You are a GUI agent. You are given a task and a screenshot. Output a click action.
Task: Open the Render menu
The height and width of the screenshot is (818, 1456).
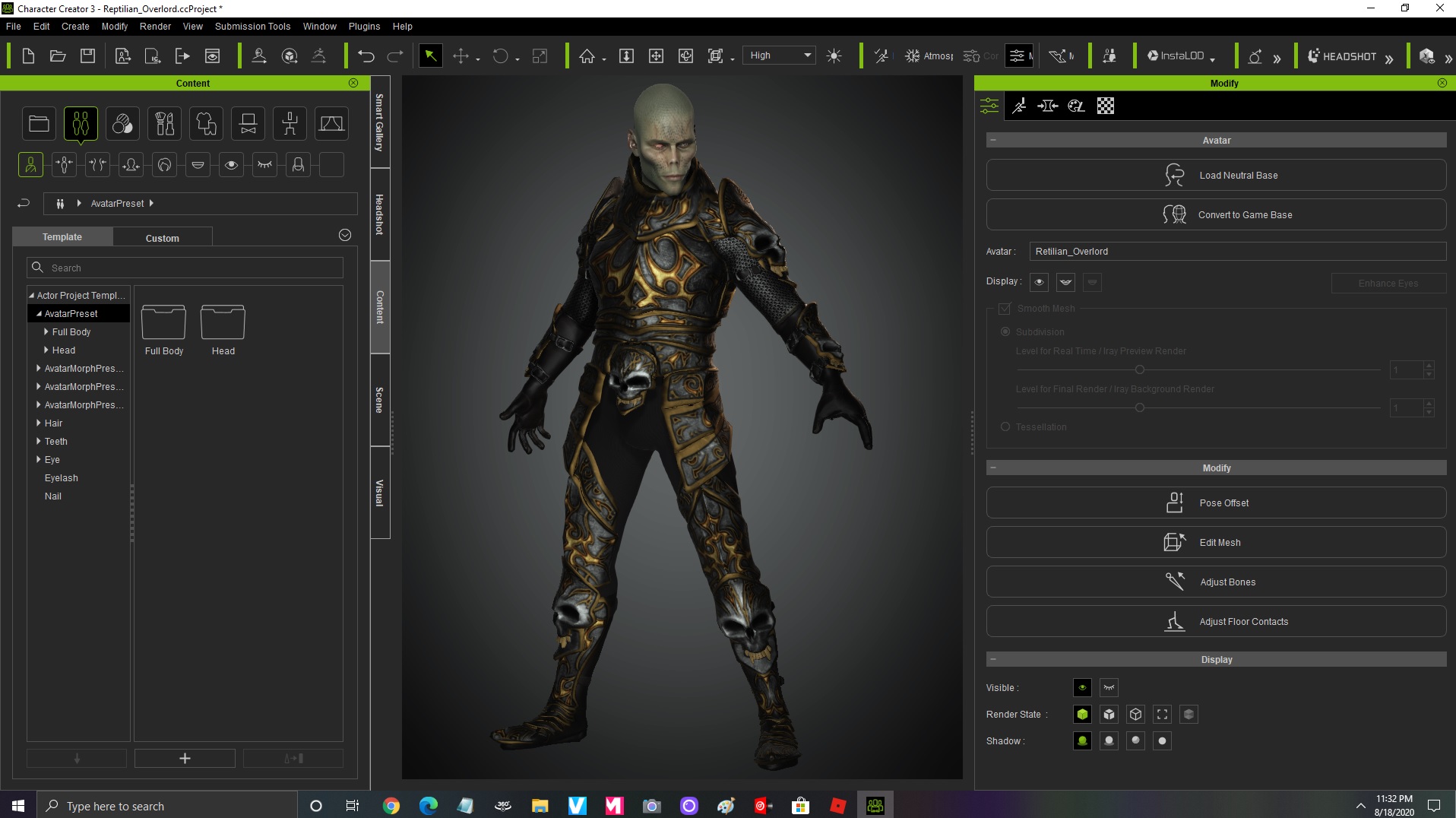[x=155, y=26]
